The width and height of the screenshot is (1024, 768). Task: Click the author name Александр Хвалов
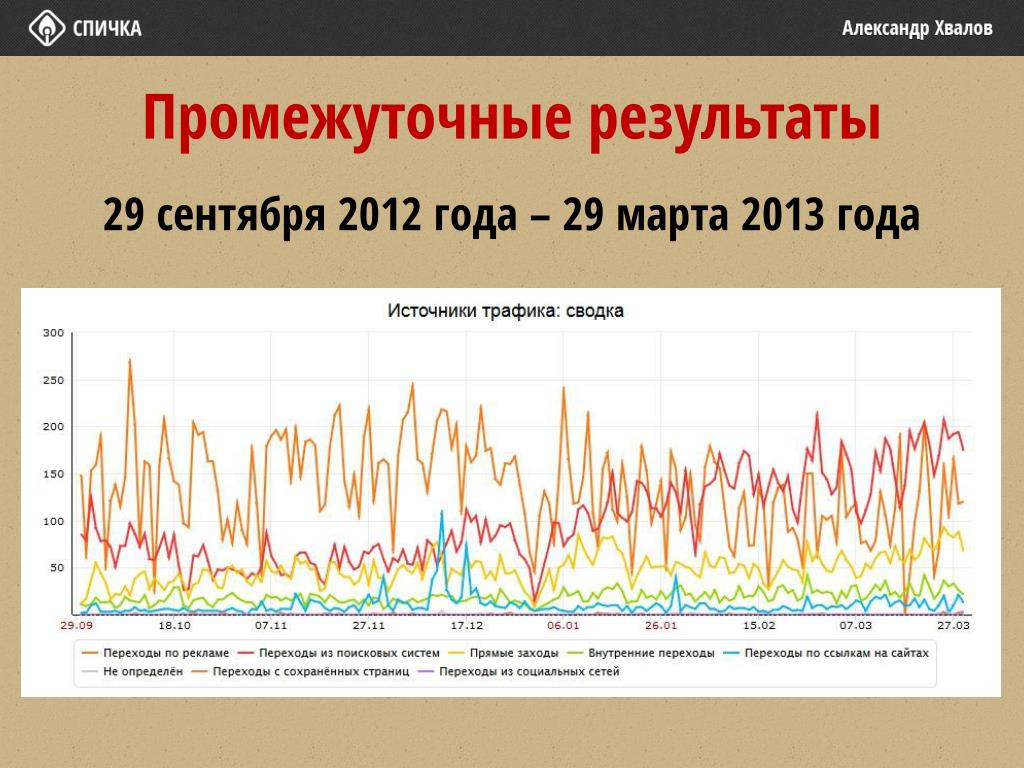tap(917, 29)
